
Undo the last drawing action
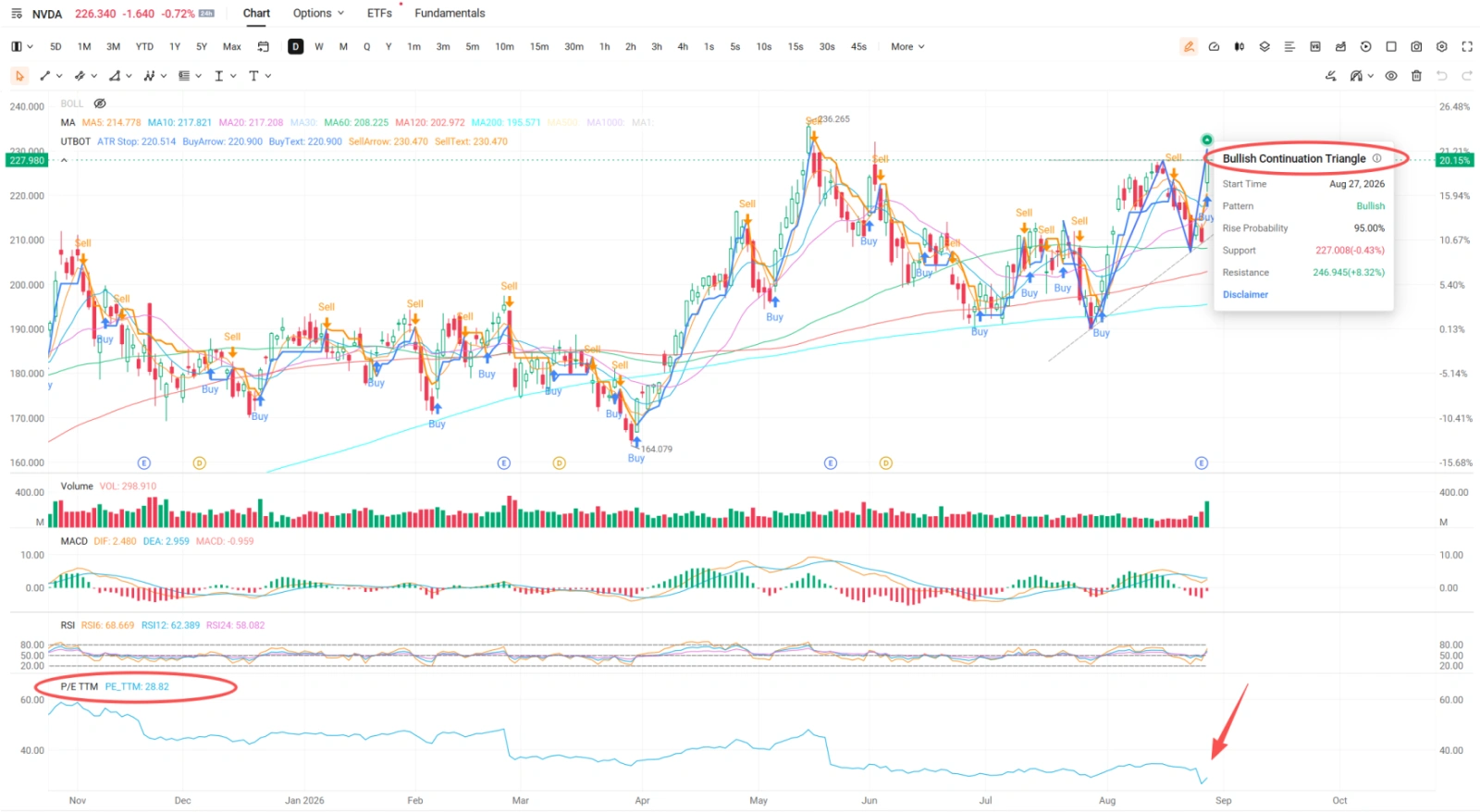click(x=1442, y=76)
